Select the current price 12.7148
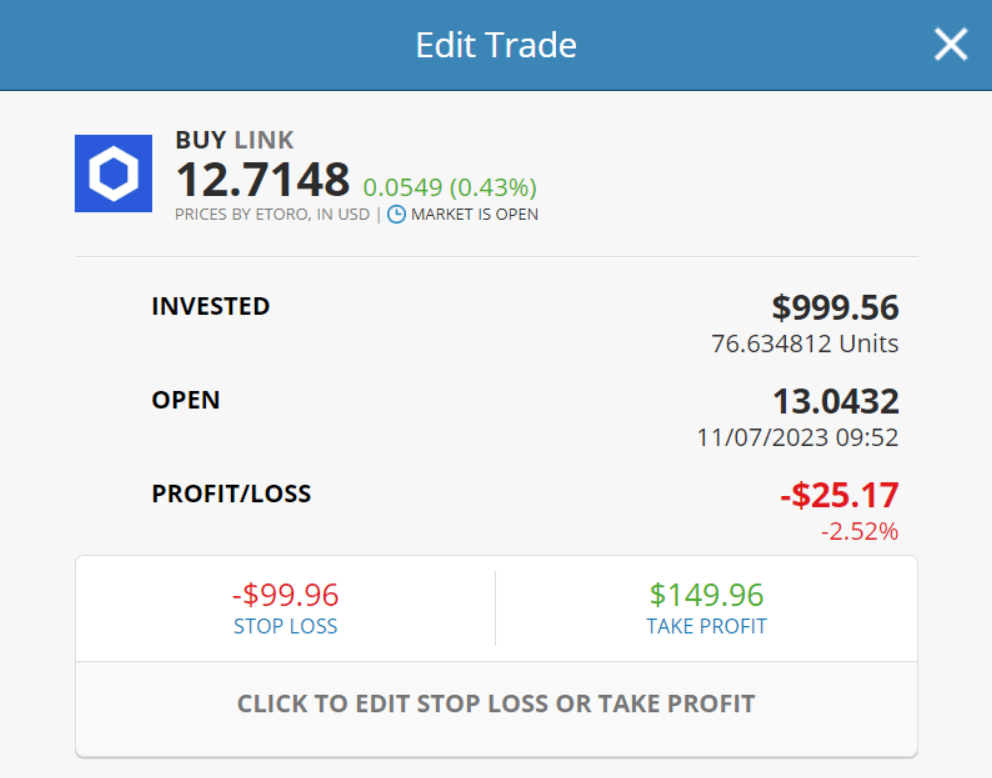Screen dimensions: 992x778 (262, 179)
